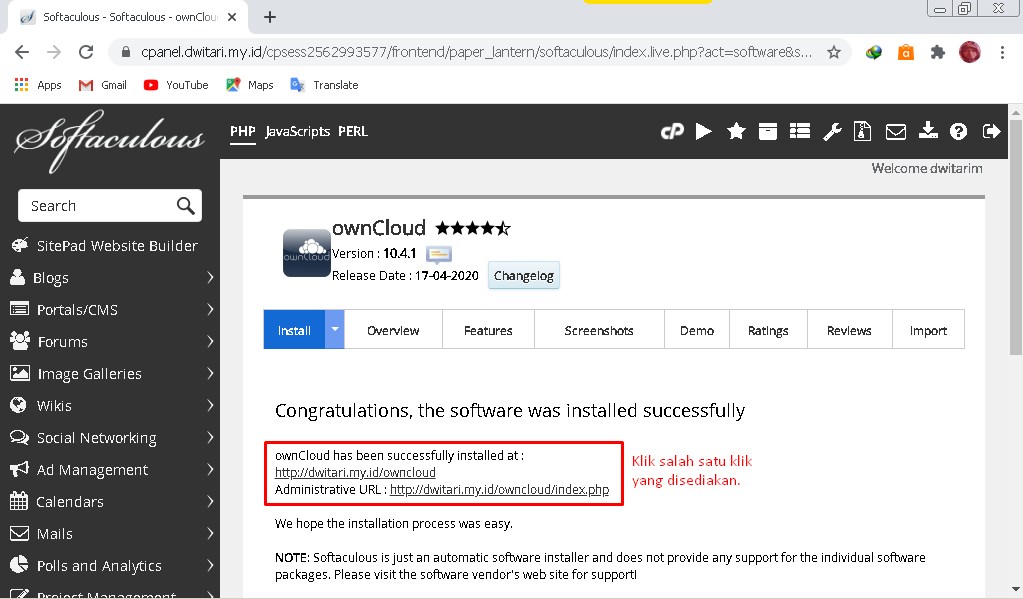Click the star ratings icon in toolbar
Screen dimensions: 1023x599
(736, 131)
